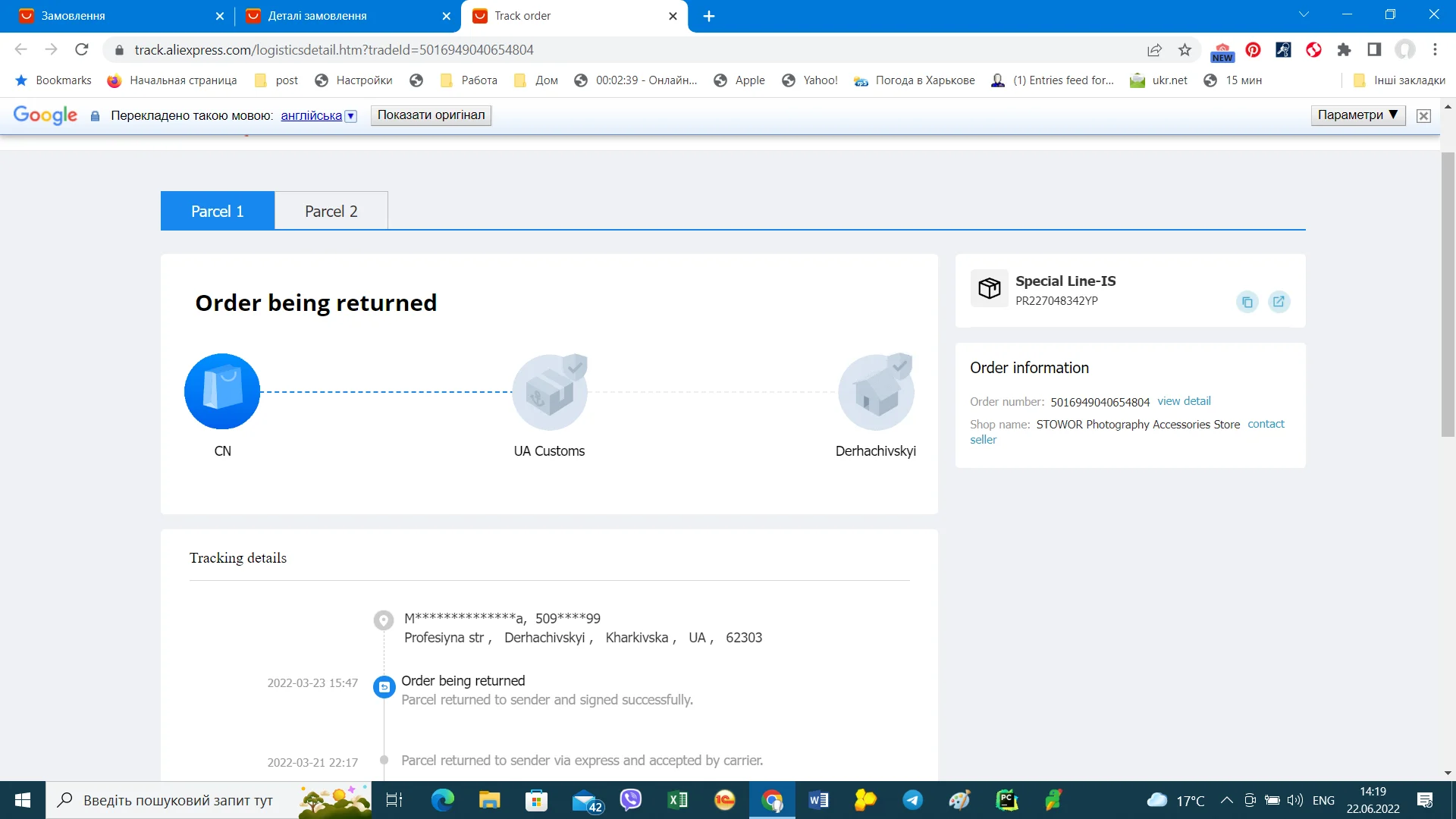Click the Показати оригінал button
Viewport: 1456px width, 819px height.
pos(431,115)
